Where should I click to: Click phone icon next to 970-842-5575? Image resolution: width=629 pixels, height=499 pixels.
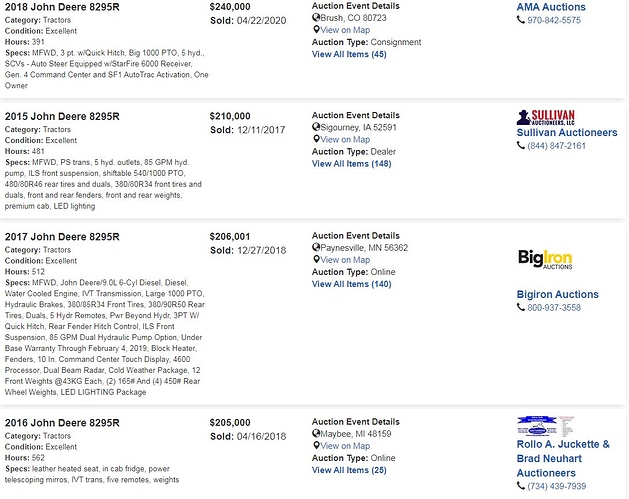point(521,20)
